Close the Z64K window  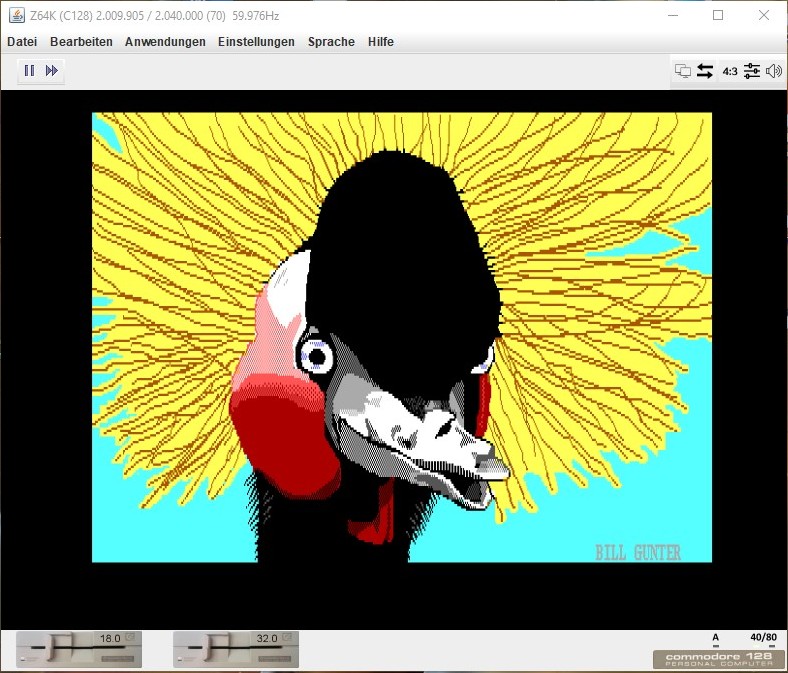pyautogui.click(x=764, y=15)
